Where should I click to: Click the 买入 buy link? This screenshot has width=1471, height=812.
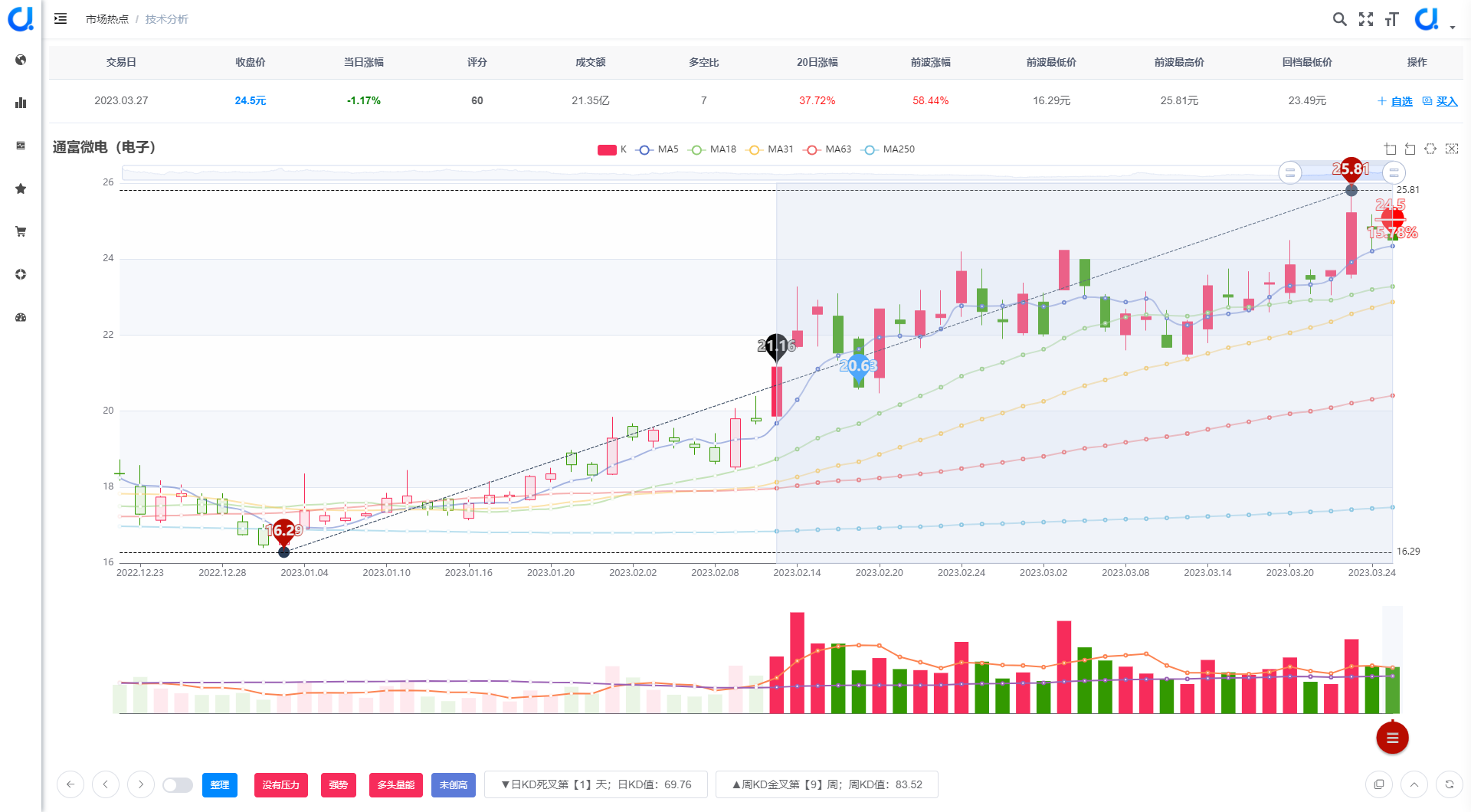pos(1440,101)
